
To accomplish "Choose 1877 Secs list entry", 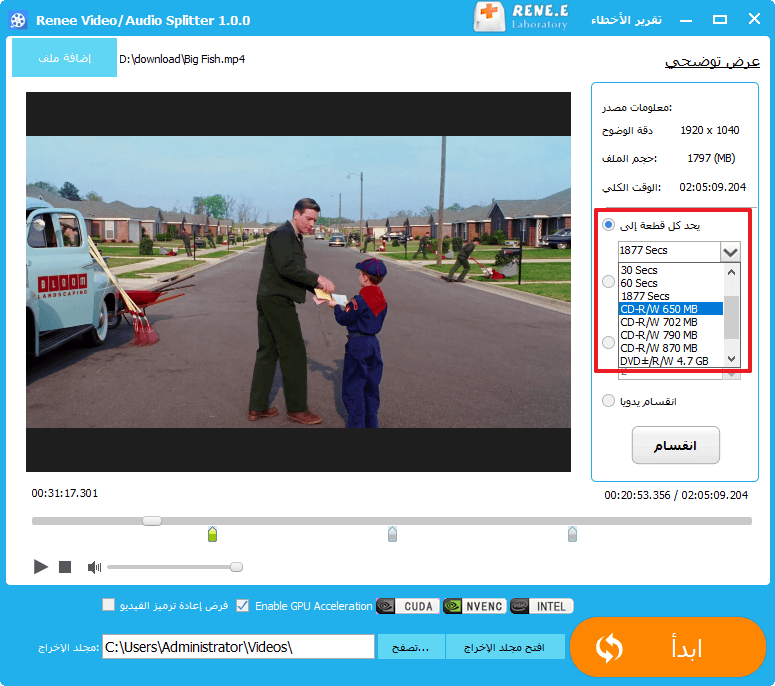I will tap(671, 296).
